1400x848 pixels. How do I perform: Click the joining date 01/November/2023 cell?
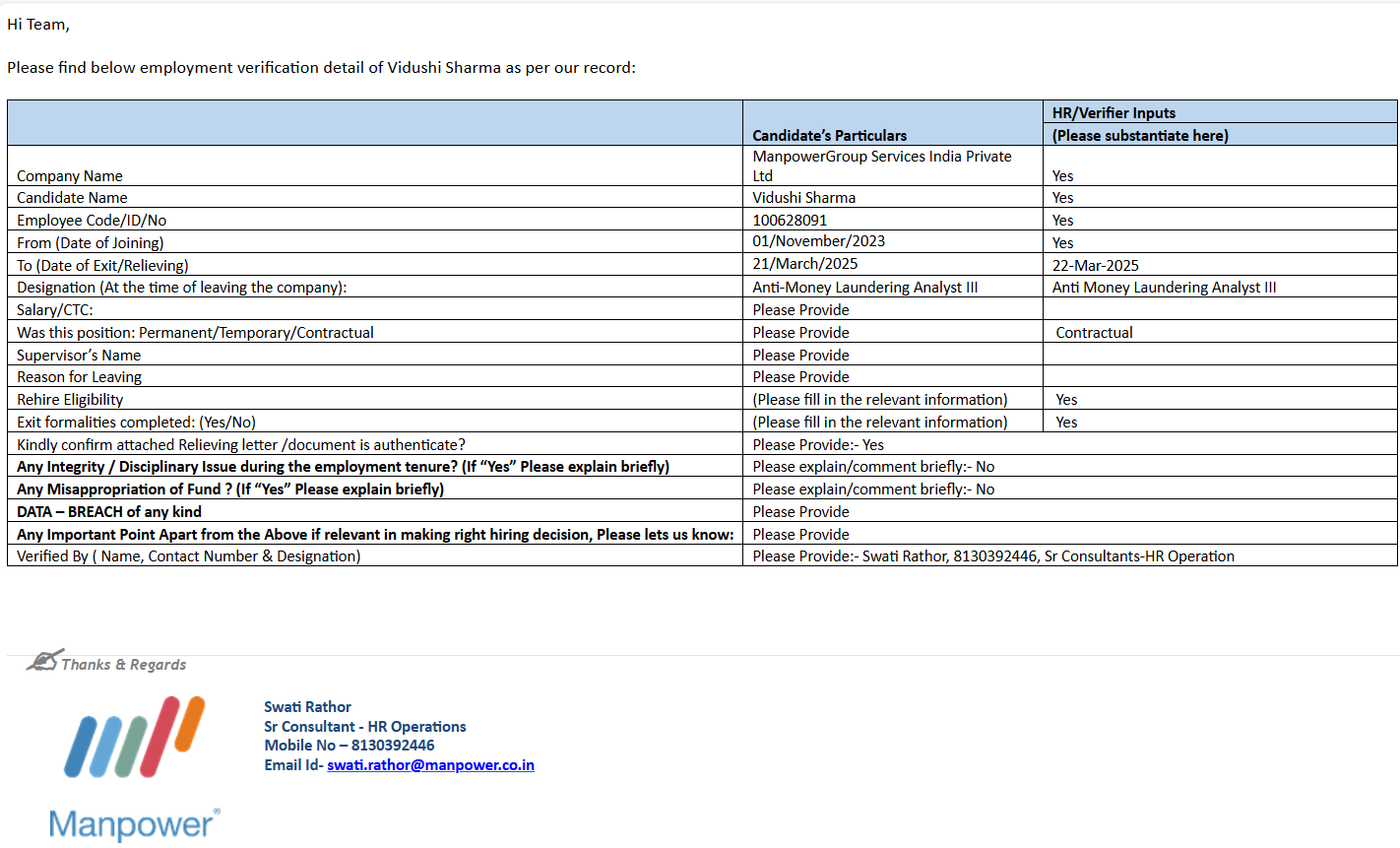(x=818, y=241)
